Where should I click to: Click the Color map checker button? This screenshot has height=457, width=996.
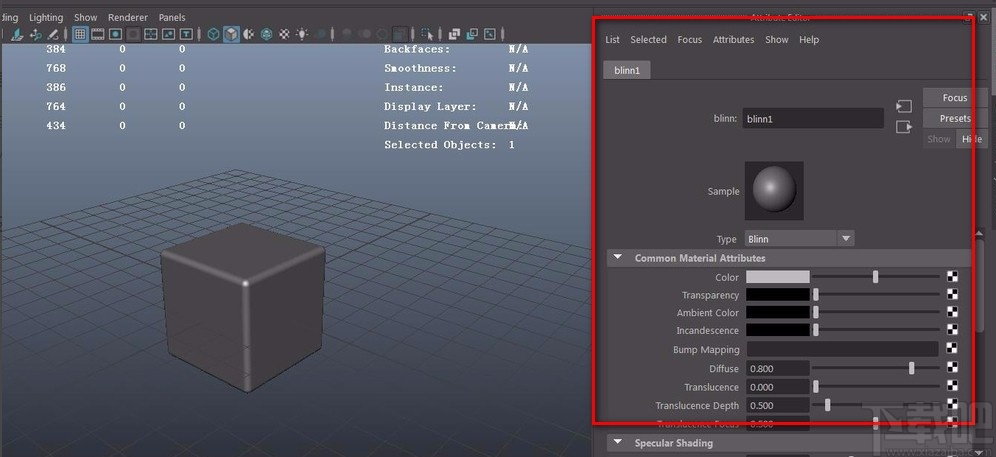pyautogui.click(x=952, y=276)
